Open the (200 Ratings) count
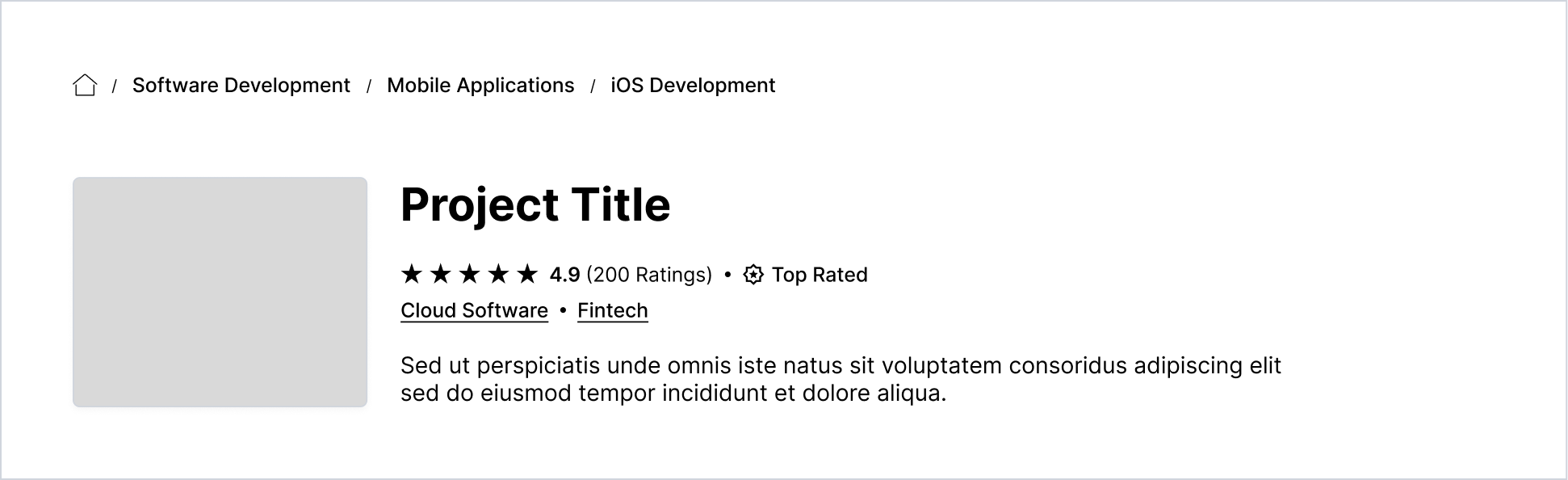Image resolution: width=1568 pixels, height=480 pixels. (649, 275)
